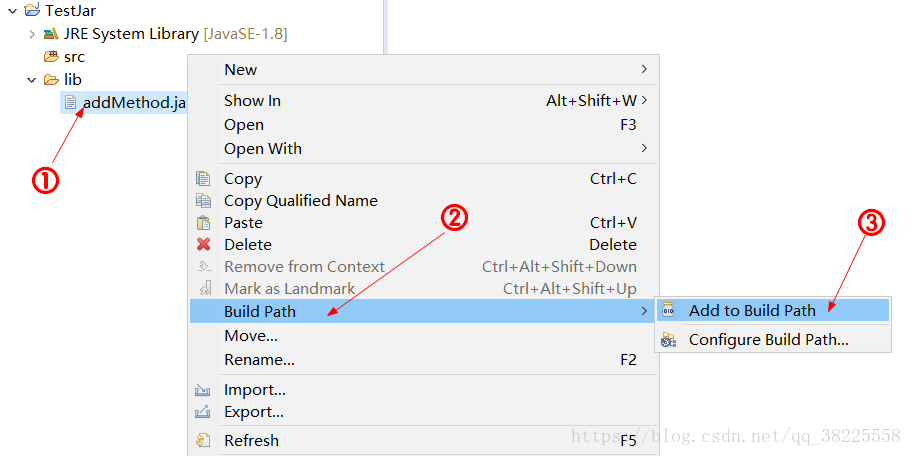Click the Show In submenu arrow

tap(644, 101)
